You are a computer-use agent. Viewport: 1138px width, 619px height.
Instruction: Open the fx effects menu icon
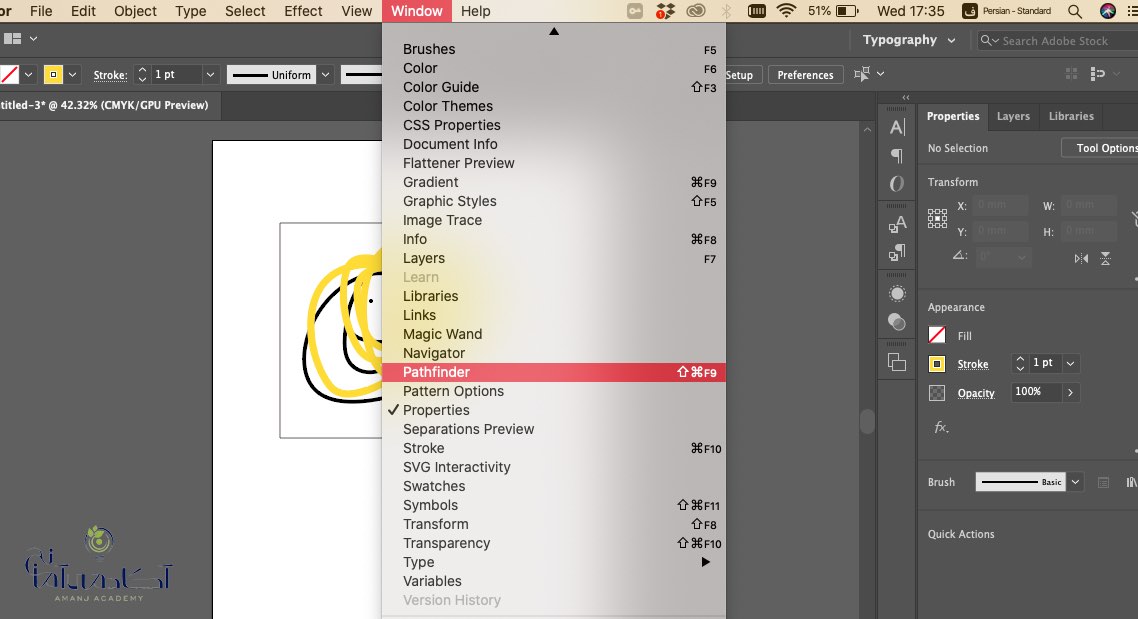[x=941, y=427]
